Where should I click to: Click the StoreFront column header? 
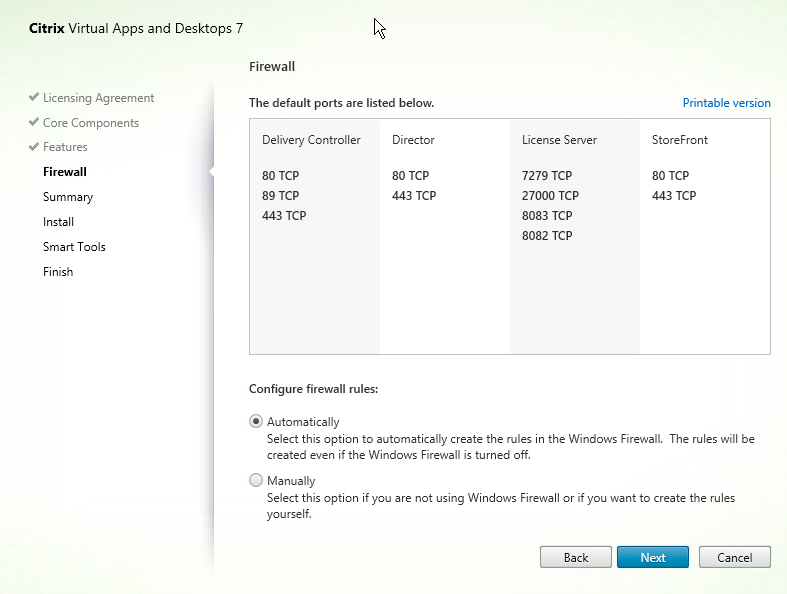(680, 140)
